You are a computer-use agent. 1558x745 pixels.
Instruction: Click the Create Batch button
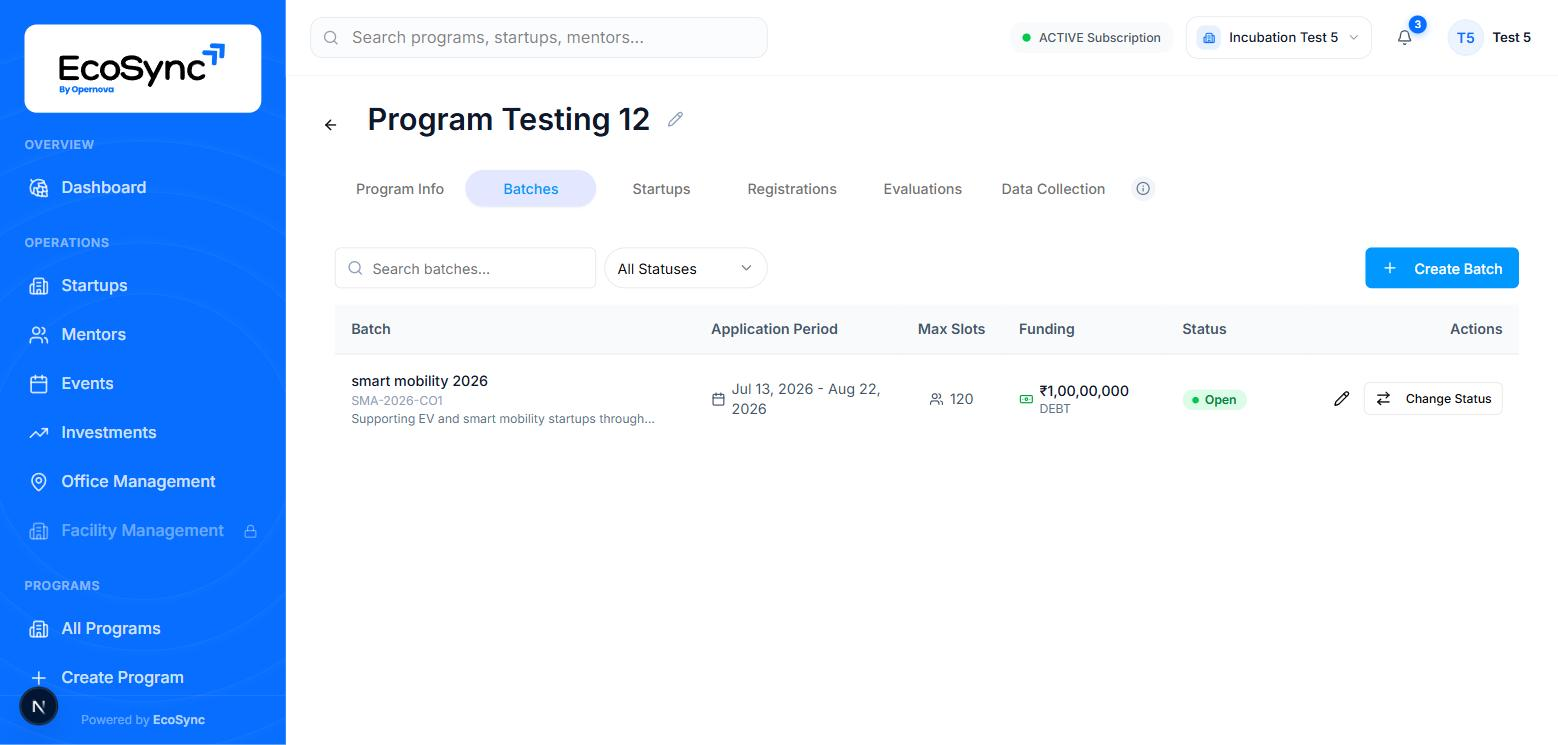(1442, 268)
